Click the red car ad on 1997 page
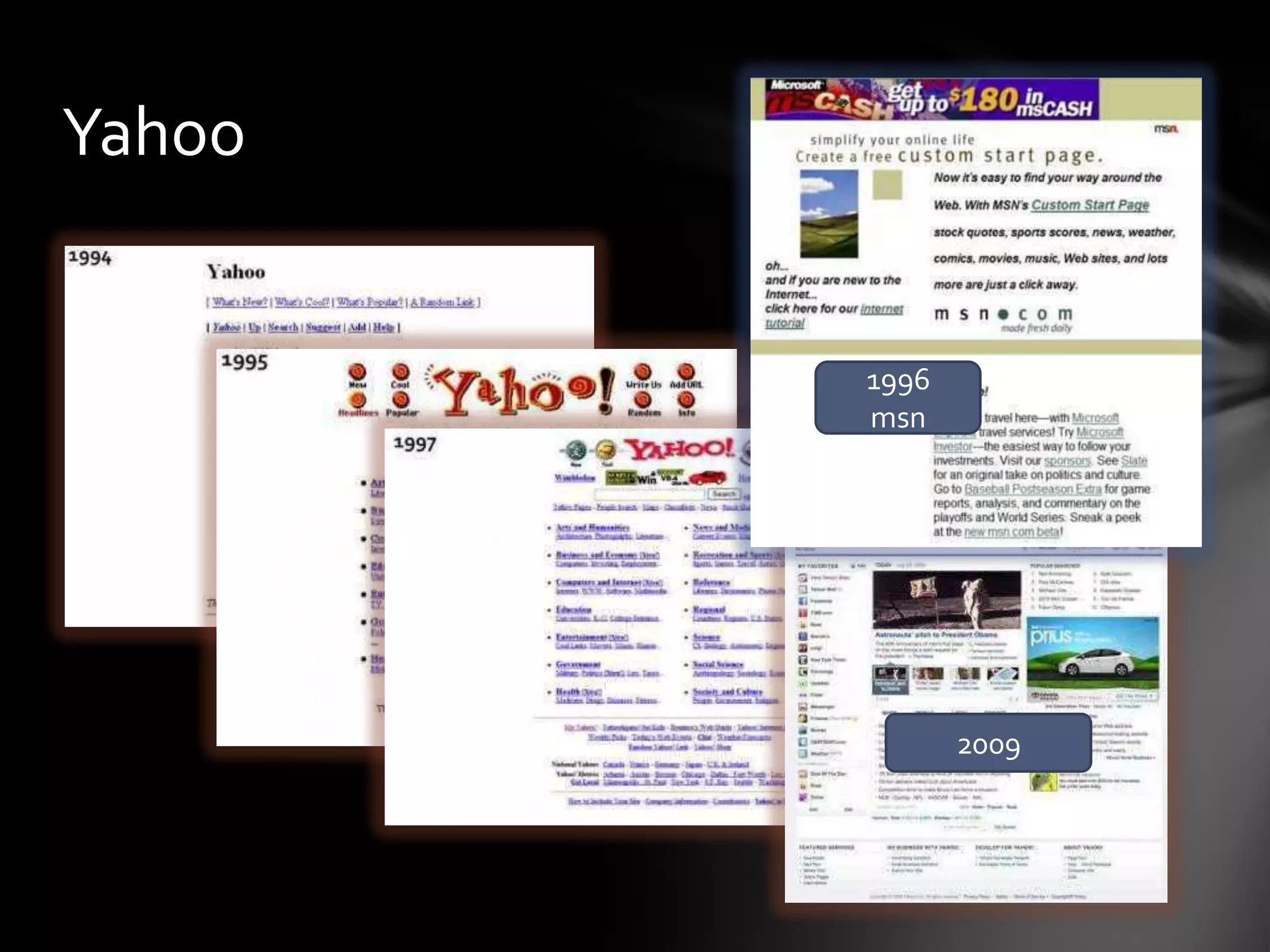Screen dimensions: 1270x952 (x=708, y=477)
